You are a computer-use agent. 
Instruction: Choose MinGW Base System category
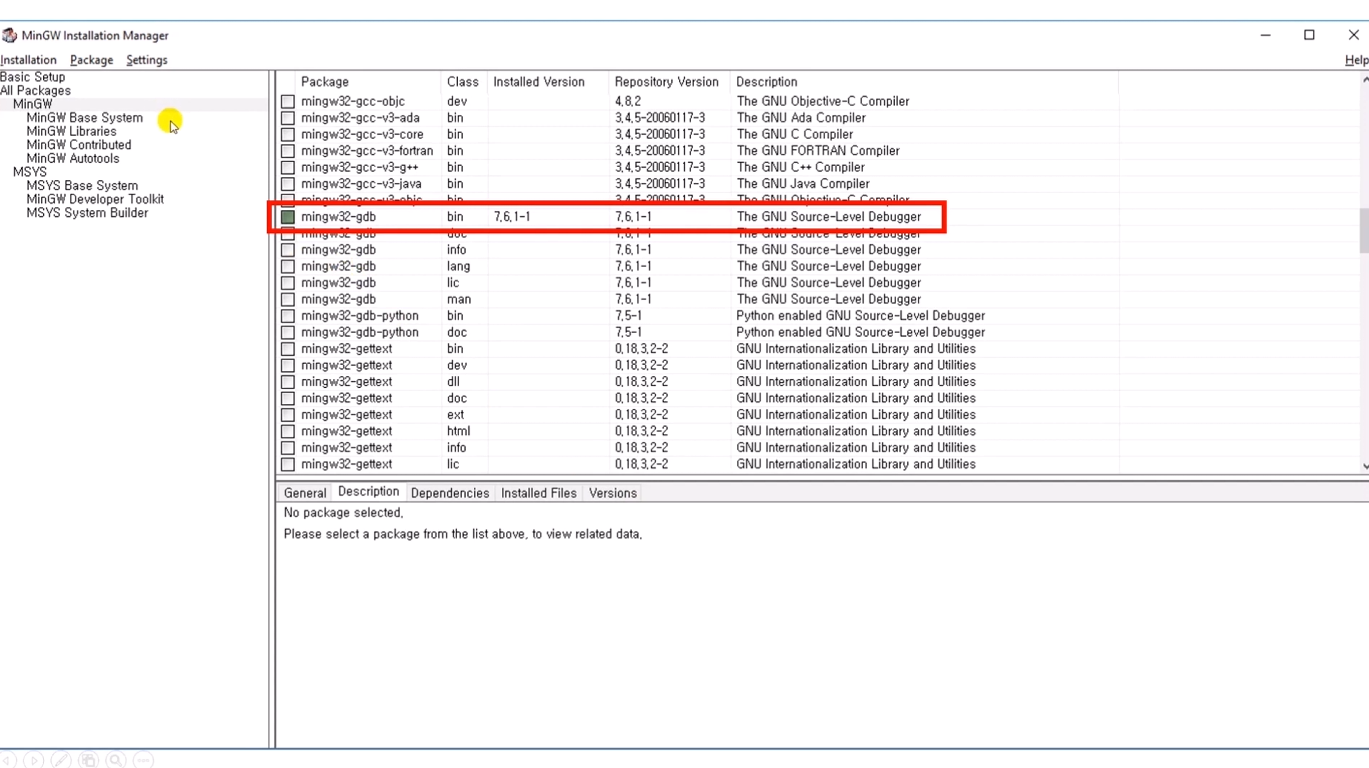[x=84, y=118]
